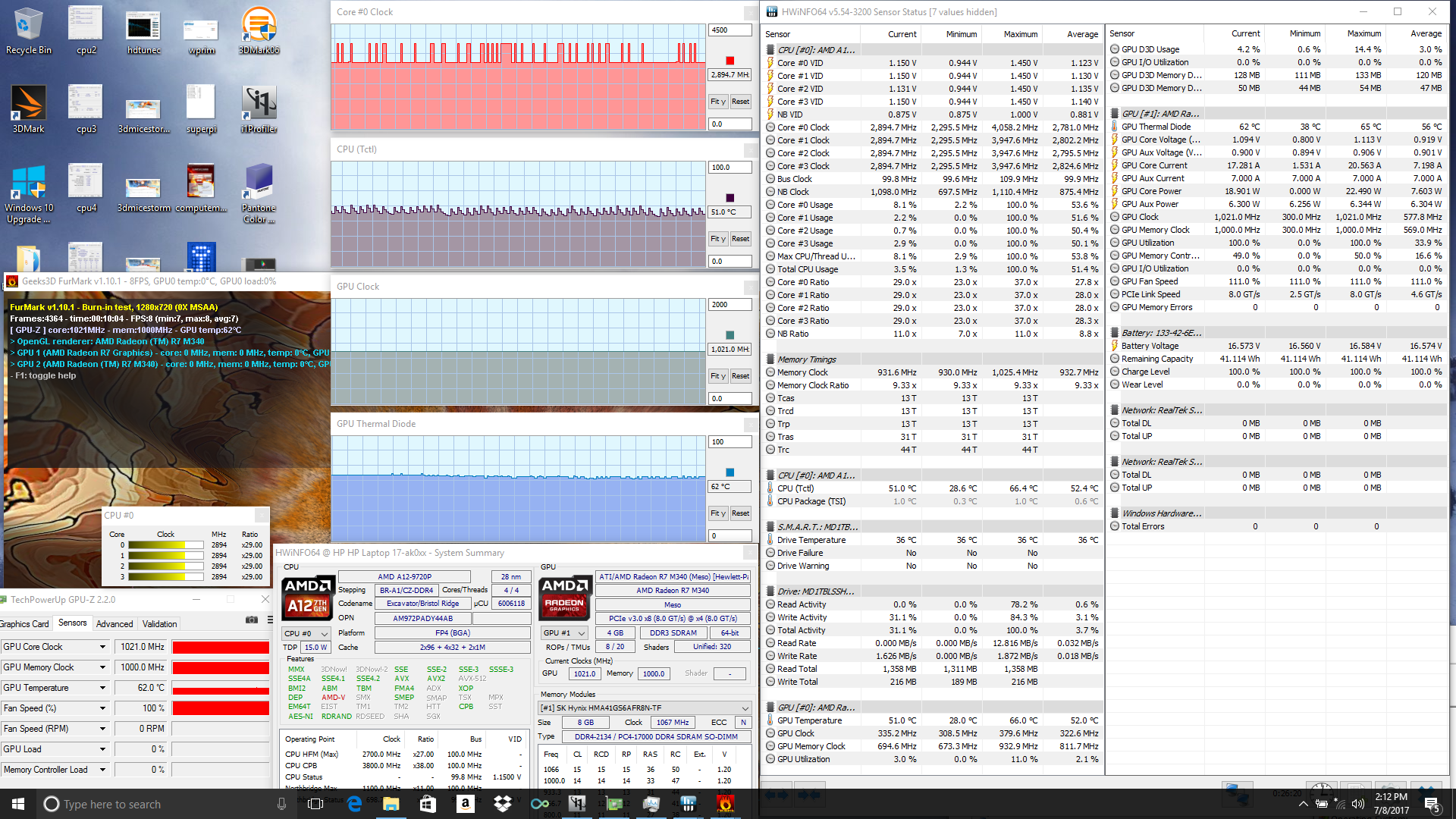1456x819 pixels.
Task: Open the Fan Speed (RPM) sensor dropdown
Action: 102,729
